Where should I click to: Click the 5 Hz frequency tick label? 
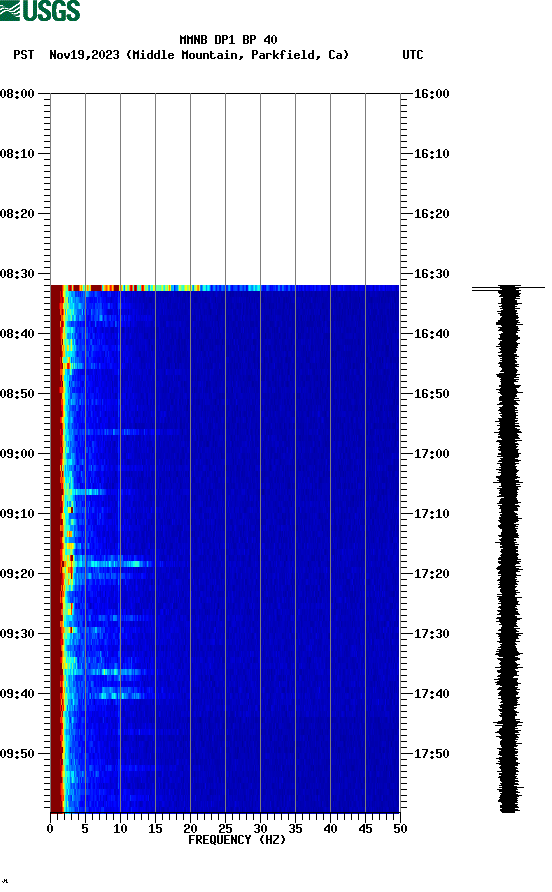(85, 829)
